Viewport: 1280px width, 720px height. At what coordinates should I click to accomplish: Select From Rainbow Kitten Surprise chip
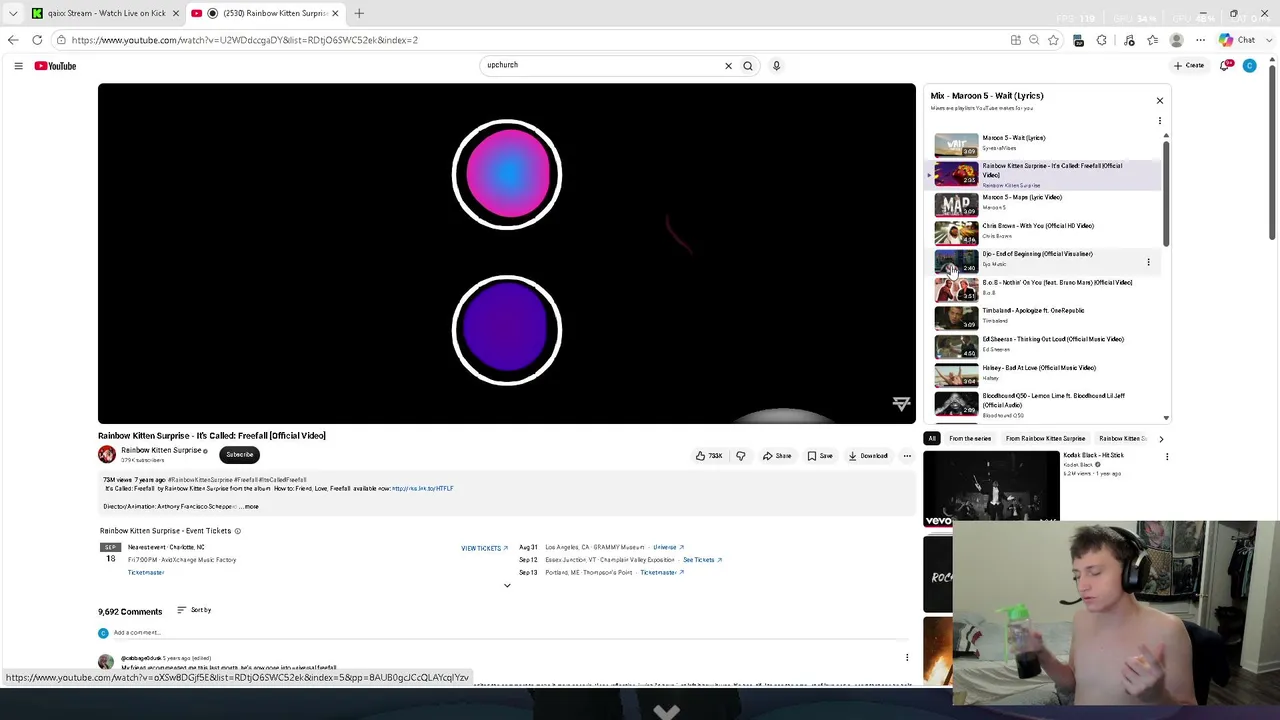[x=1045, y=438]
